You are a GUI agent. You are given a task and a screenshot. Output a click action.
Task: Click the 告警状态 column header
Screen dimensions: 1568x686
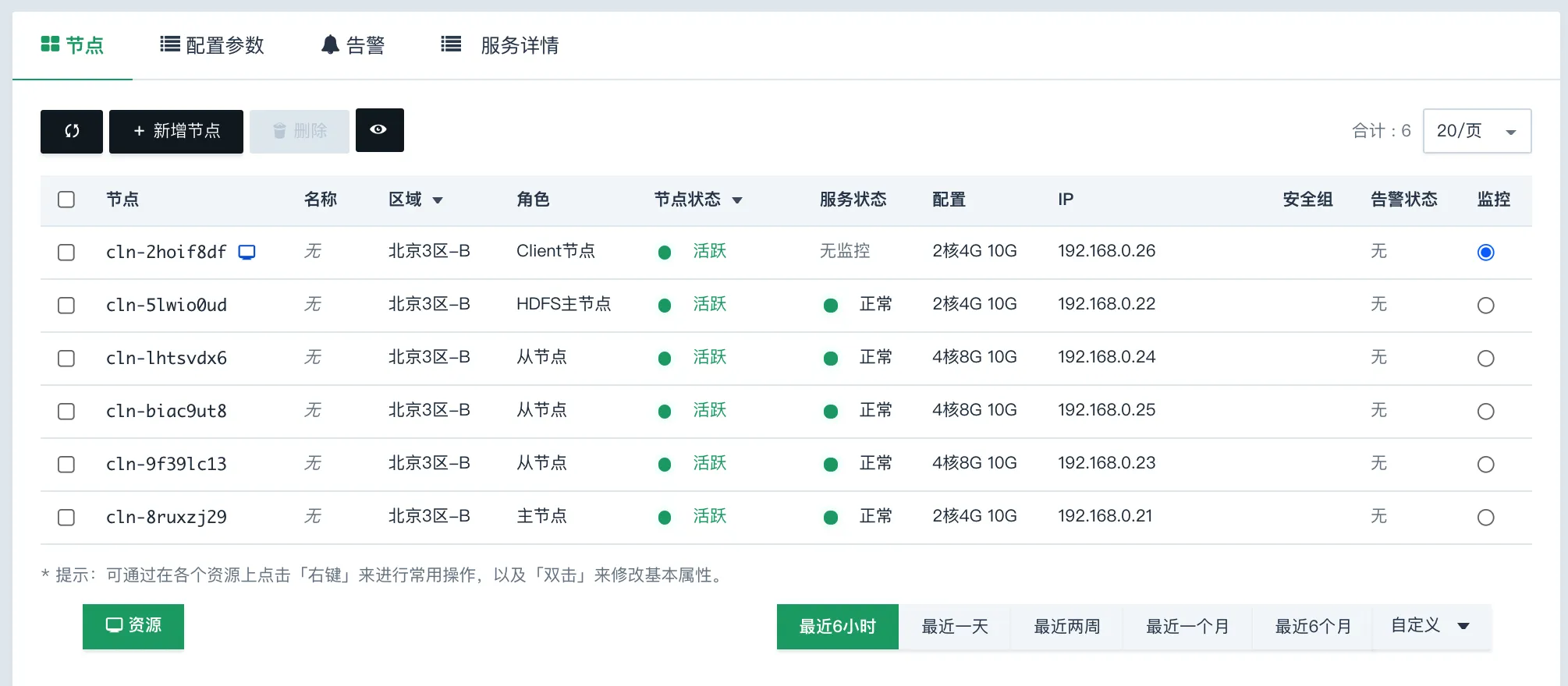pos(1404,200)
